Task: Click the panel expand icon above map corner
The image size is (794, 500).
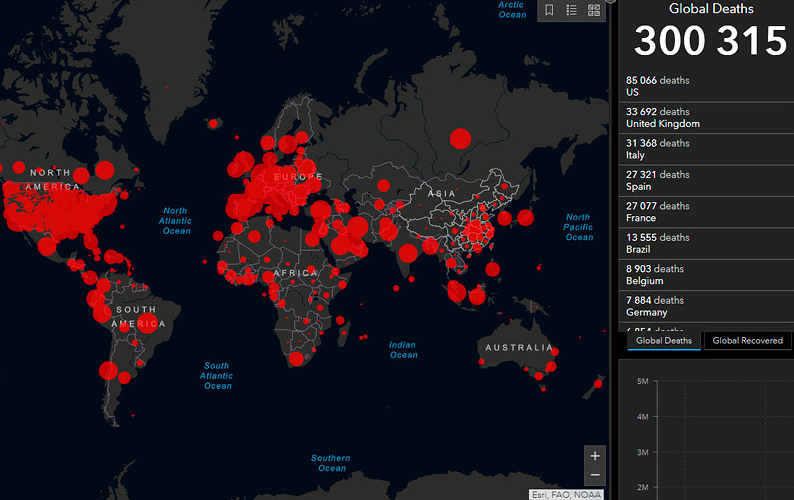Action: [x=610, y=2]
